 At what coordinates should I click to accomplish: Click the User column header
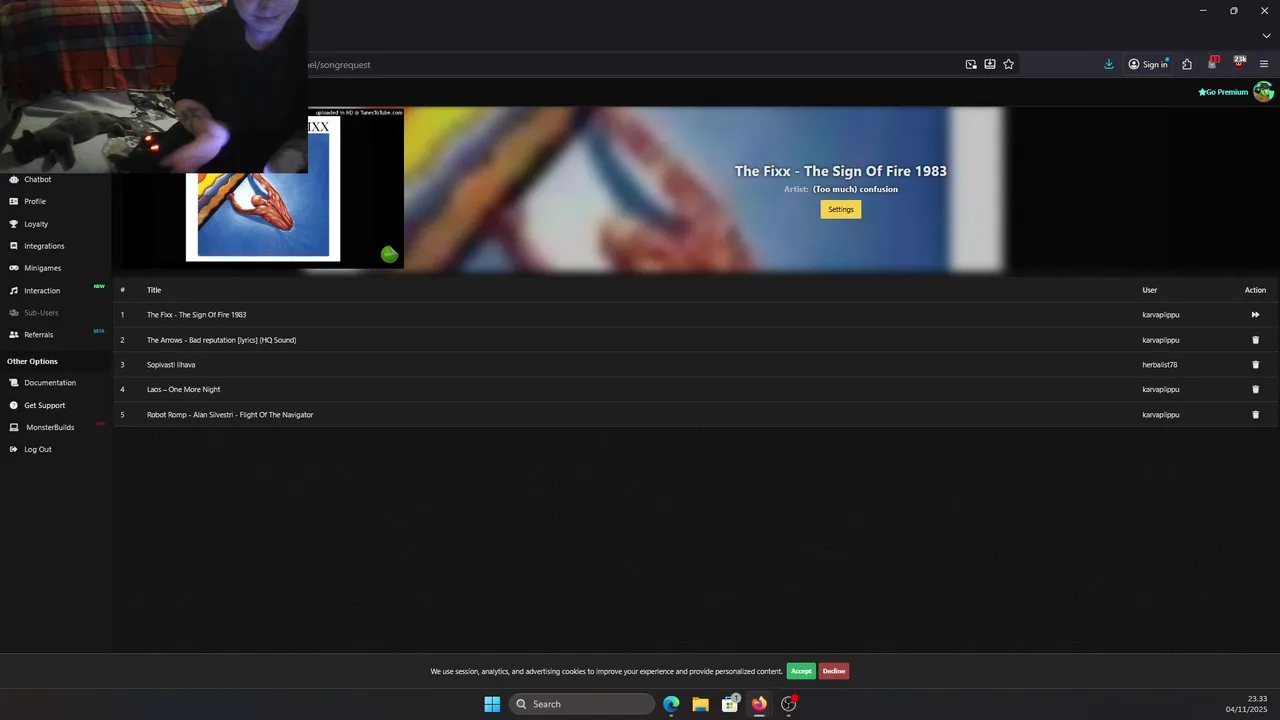coord(1150,290)
